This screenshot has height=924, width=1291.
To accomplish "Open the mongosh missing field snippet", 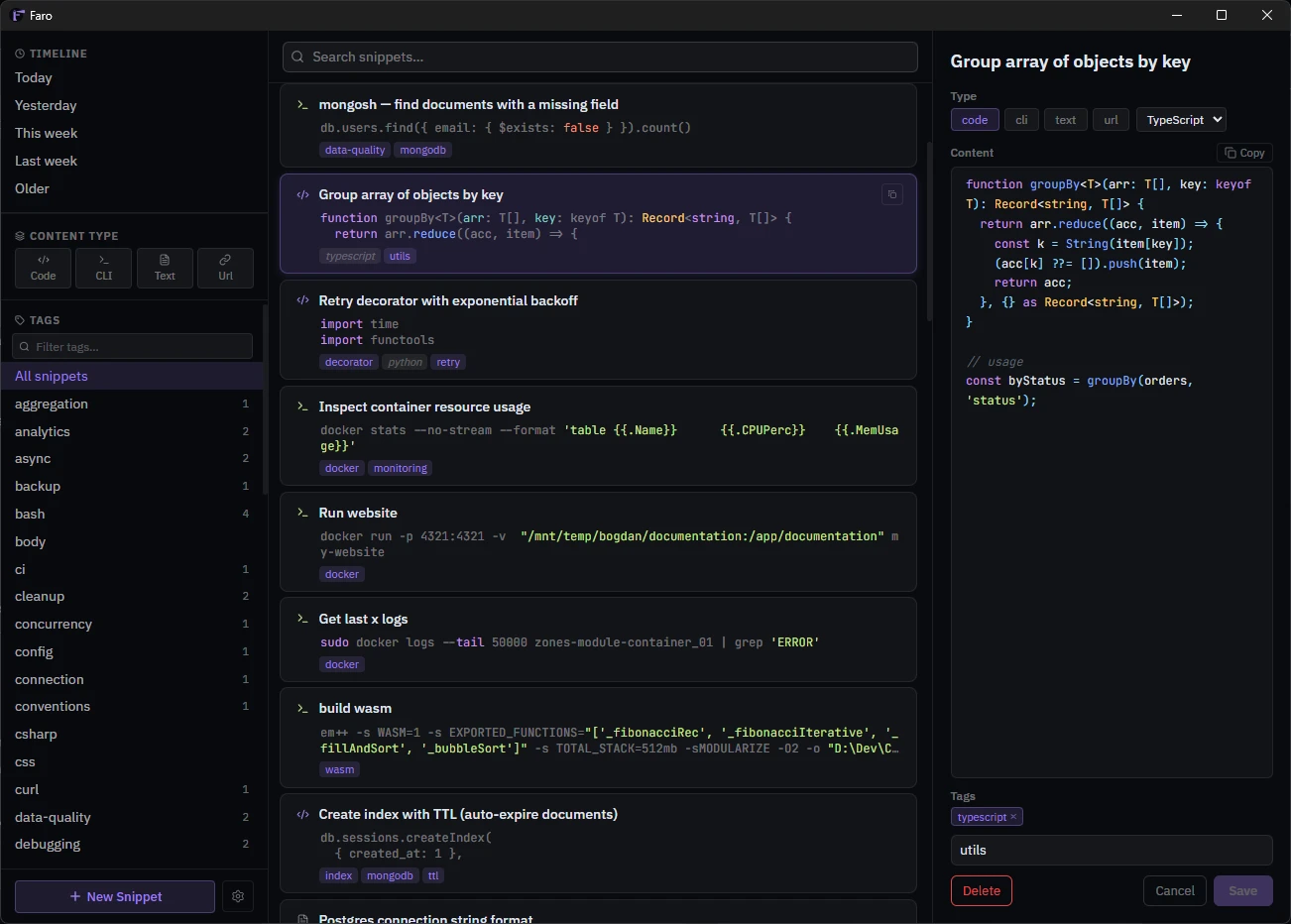I will pyautogui.click(x=598, y=125).
